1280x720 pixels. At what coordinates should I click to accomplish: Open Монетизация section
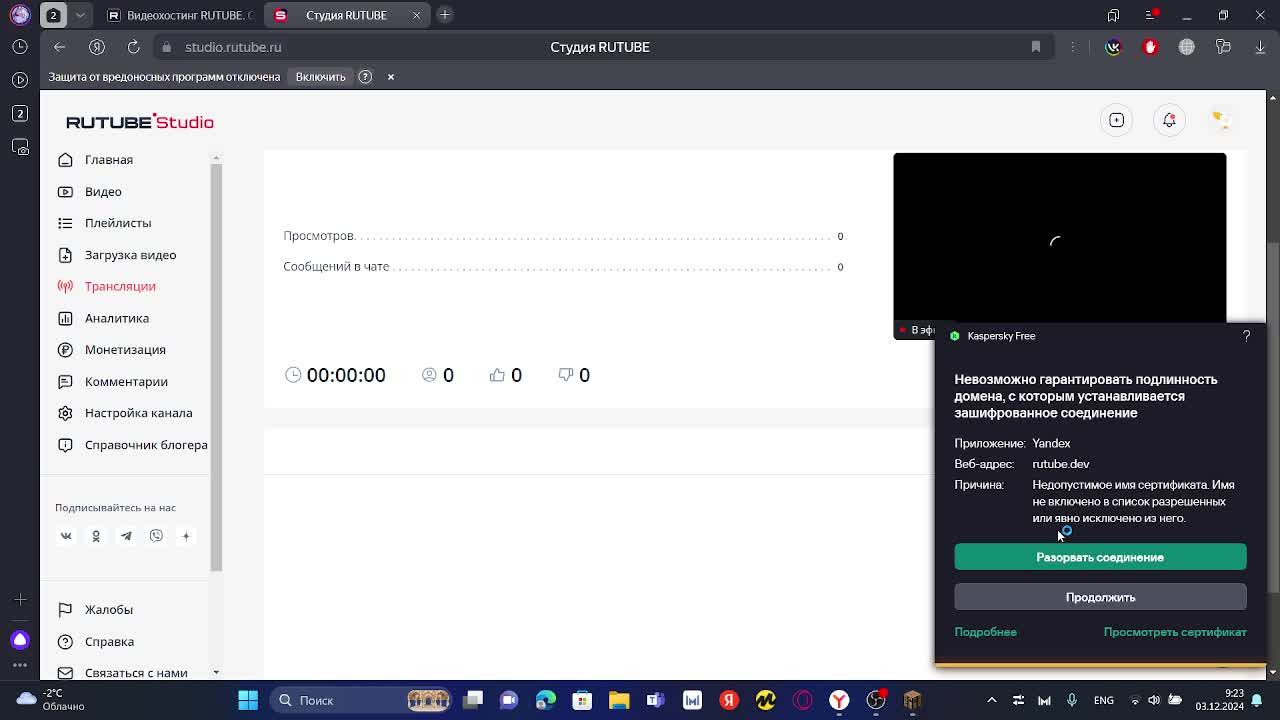pos(125,349)
